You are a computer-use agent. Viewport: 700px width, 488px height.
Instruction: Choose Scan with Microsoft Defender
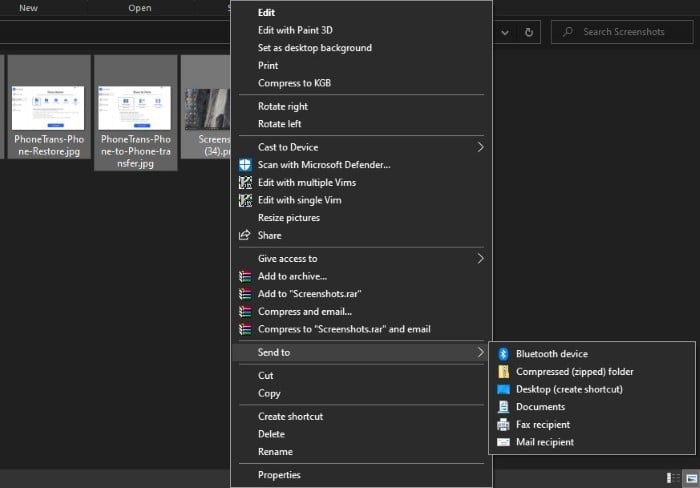pos(361,165)
